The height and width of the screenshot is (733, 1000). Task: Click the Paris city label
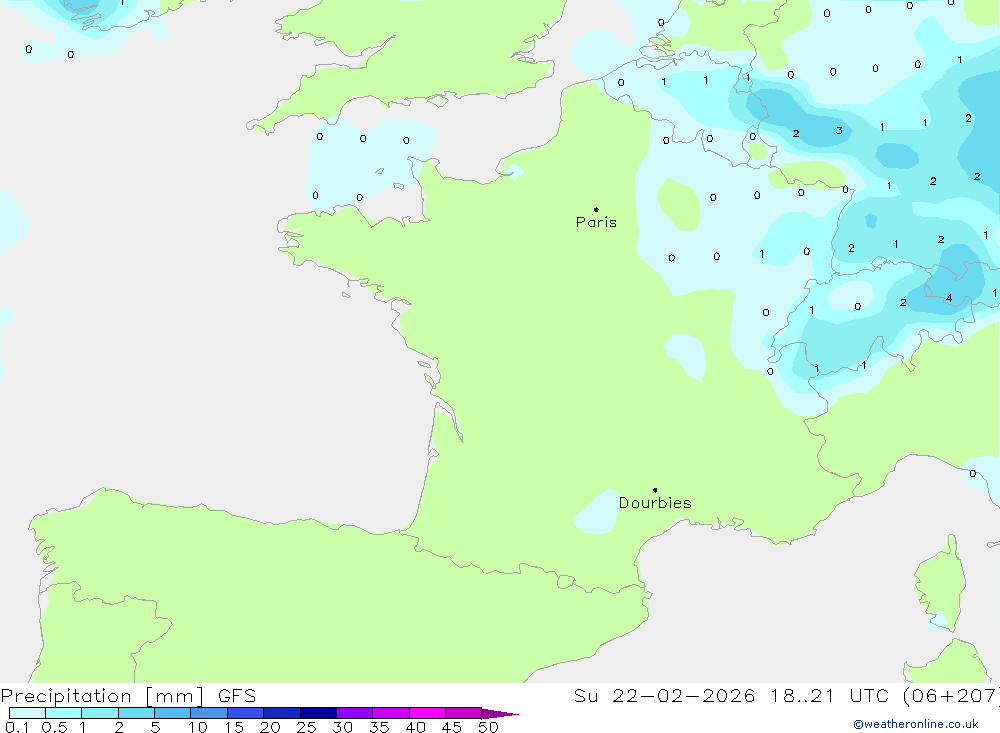point(596,222)
